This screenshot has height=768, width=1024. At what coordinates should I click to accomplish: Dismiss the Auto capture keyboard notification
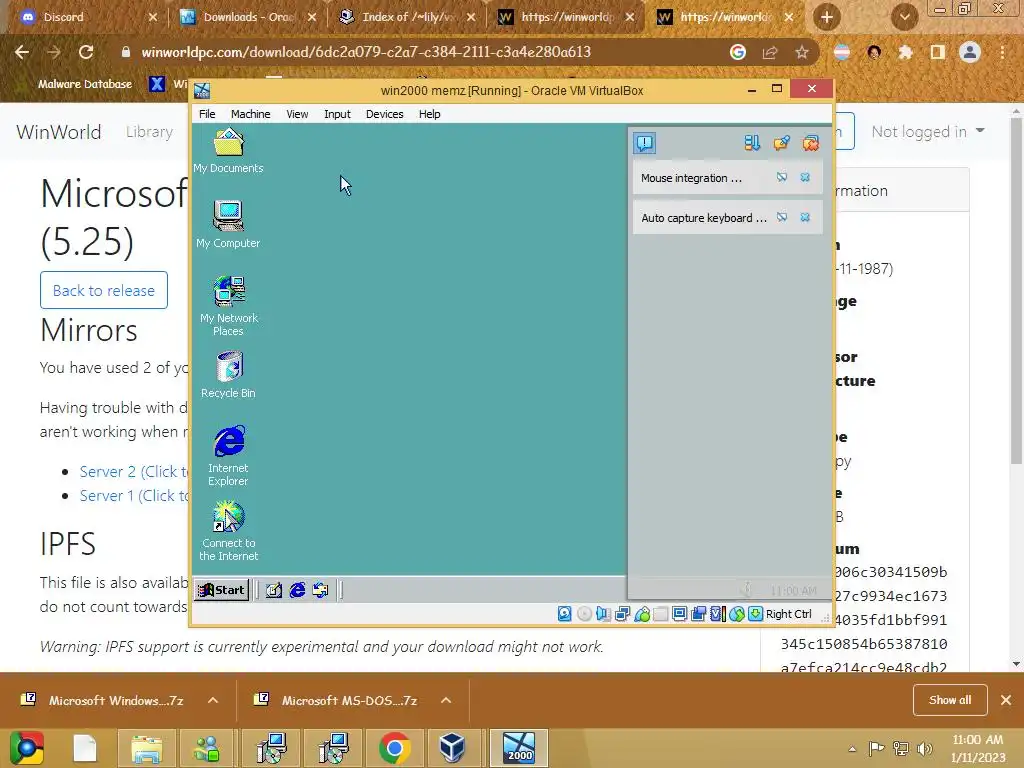[x=805, y=217]
